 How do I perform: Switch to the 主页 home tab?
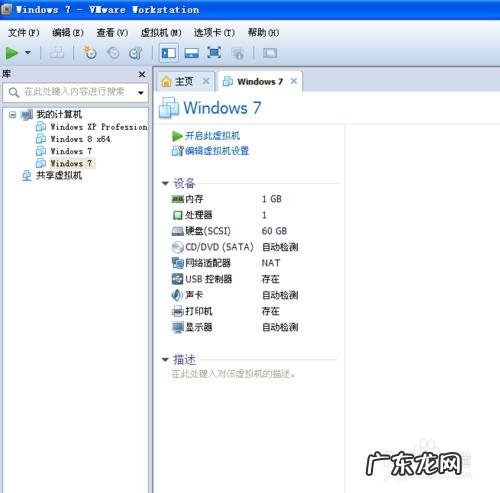click(184, 81)
